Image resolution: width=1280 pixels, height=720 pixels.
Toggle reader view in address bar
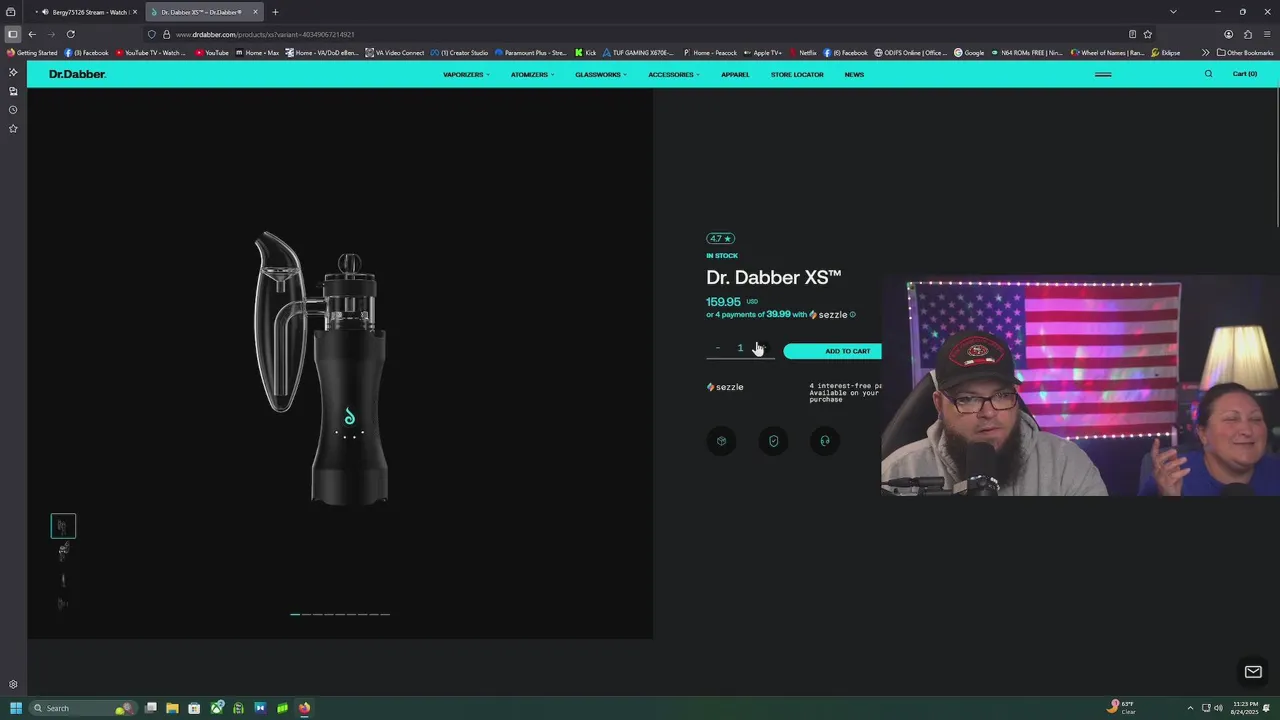[x=1132, y=34]
